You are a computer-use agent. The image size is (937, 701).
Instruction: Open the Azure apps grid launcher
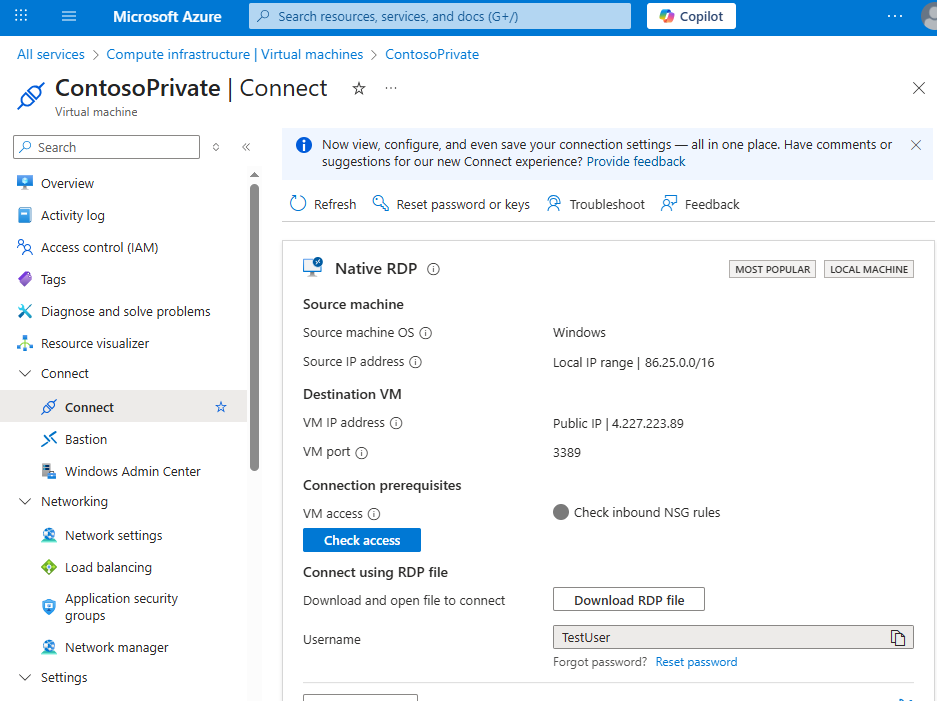pos(21,16)
